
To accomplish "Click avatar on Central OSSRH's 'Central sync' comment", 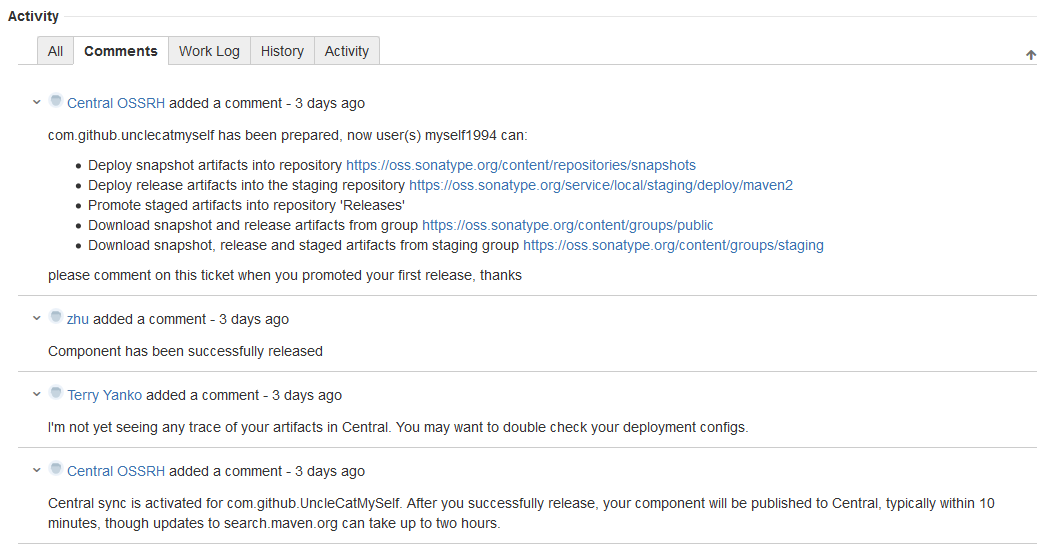I will [56, 469].
